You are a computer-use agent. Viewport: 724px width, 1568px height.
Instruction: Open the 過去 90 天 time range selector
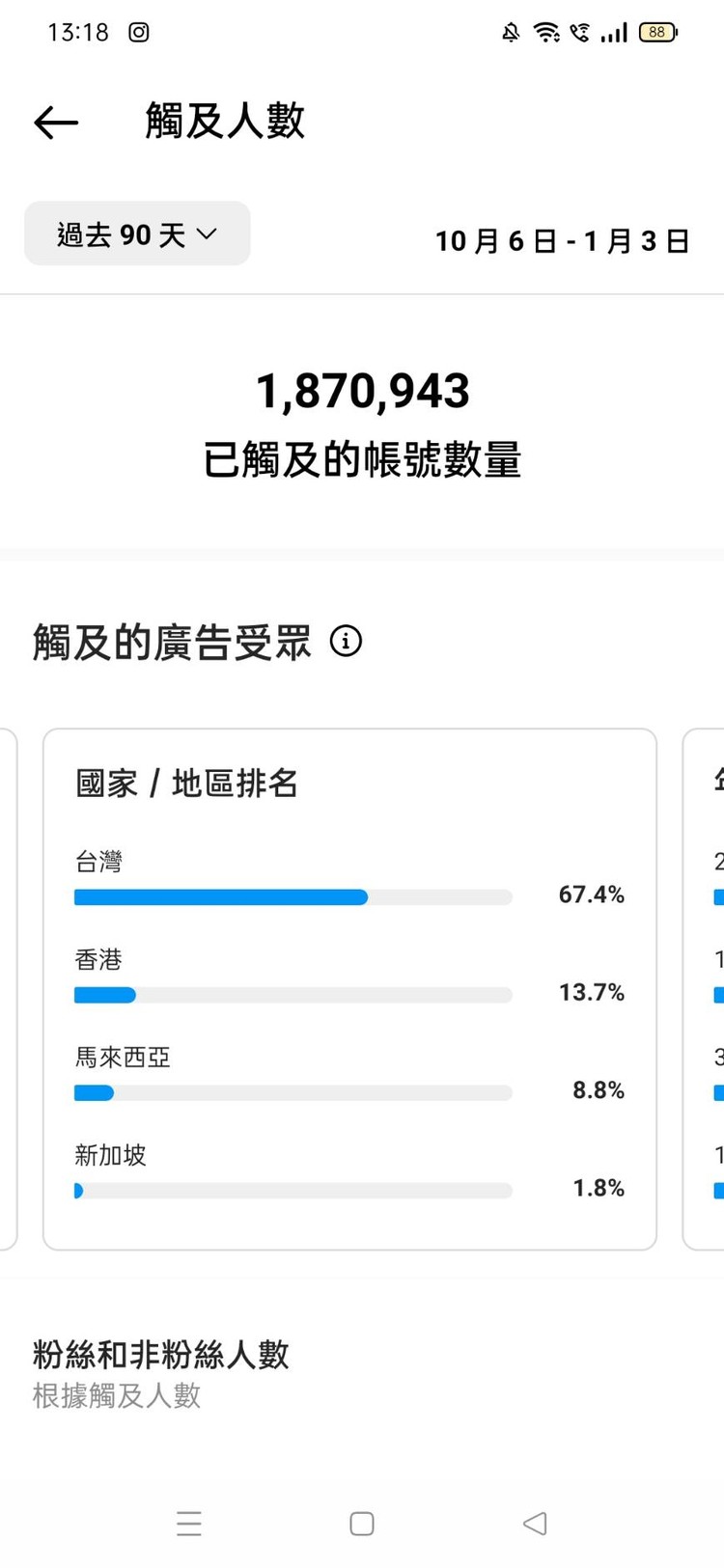pyautogui.click(x=137, y=234)
